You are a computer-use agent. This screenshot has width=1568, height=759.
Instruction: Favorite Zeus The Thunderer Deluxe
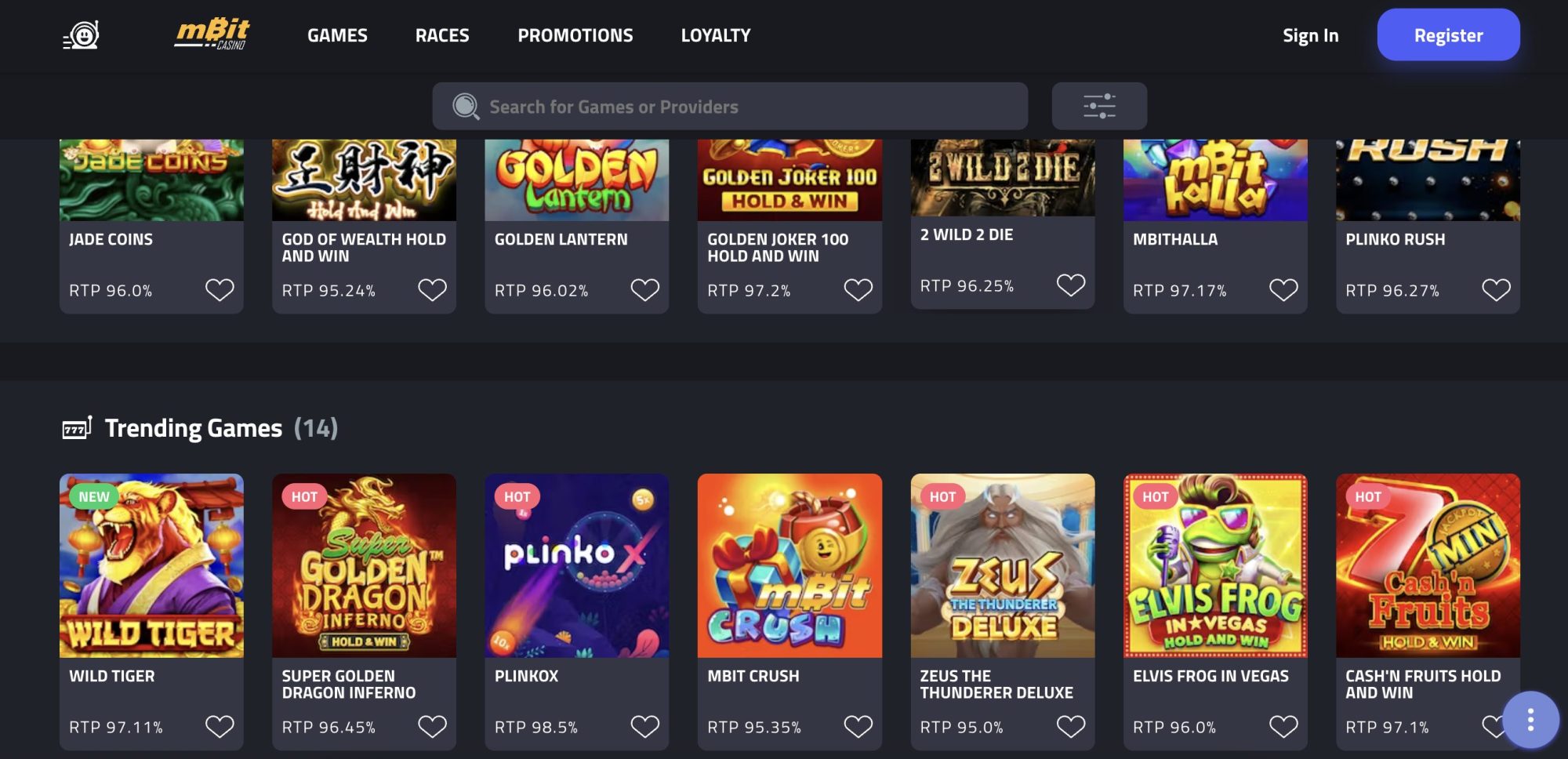[1071, 726]
